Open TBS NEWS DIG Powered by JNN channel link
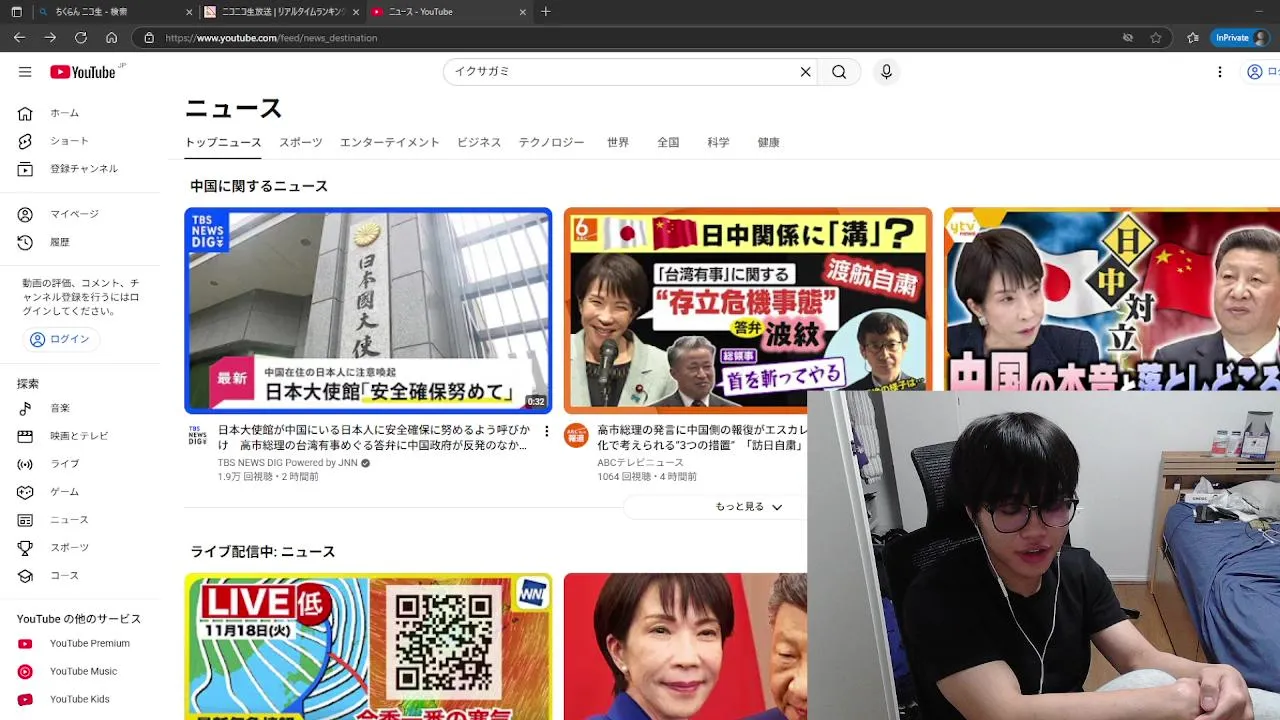This screenshot has width=1280, height=720. [x=287, y=463]
